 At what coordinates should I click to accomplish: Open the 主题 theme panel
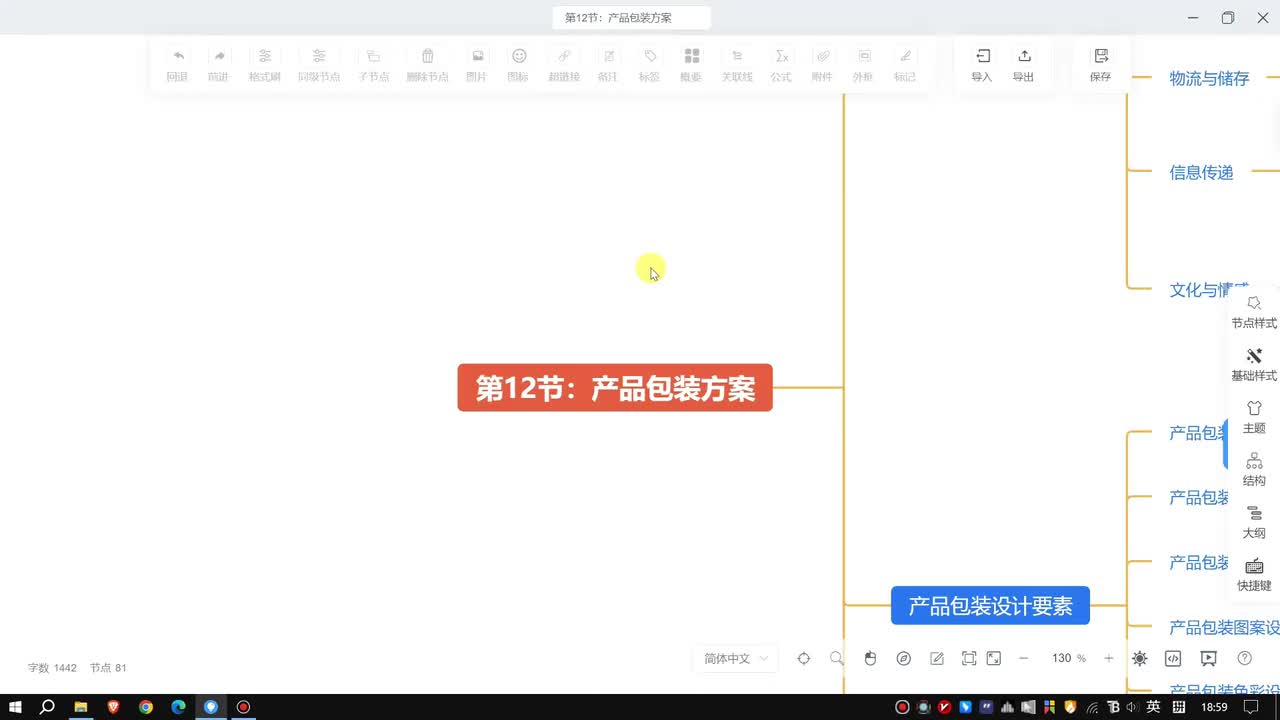[1254, 417]
